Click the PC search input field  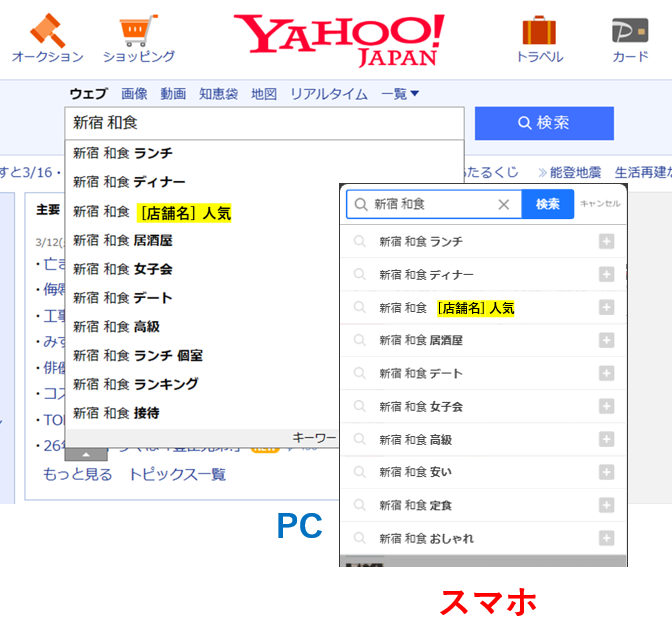click(x=264, y=123)
